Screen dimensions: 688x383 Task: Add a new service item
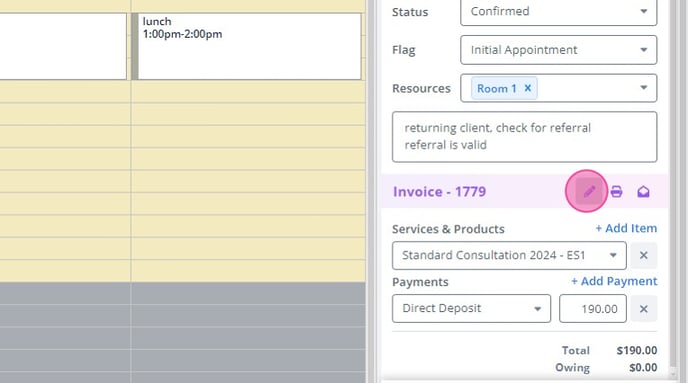click(x=626, y=228)
